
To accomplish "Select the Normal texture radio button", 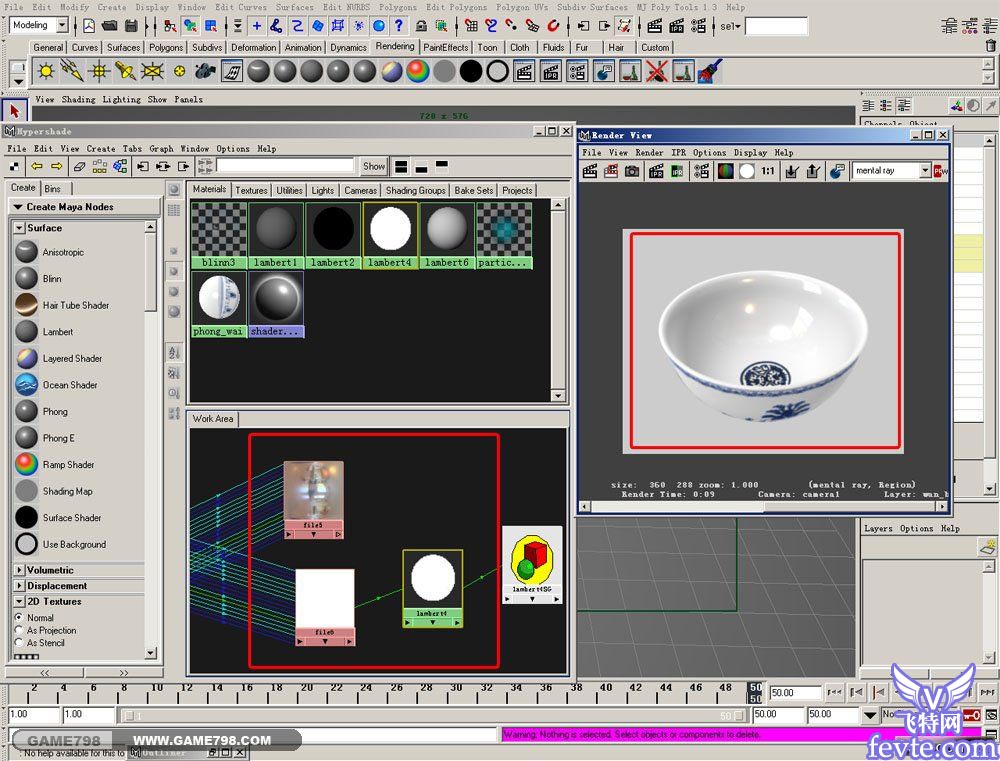I will tap(19, 618).
